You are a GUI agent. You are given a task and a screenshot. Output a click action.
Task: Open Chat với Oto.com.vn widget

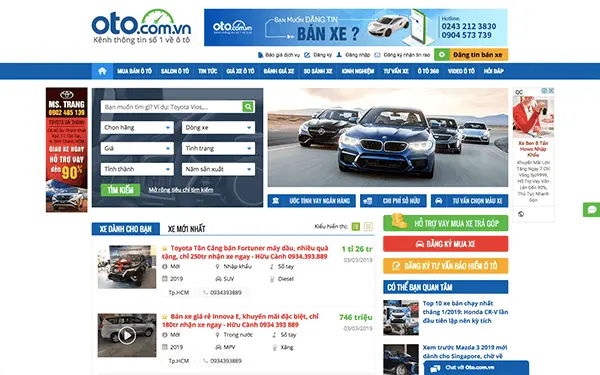tap(476, 368)
